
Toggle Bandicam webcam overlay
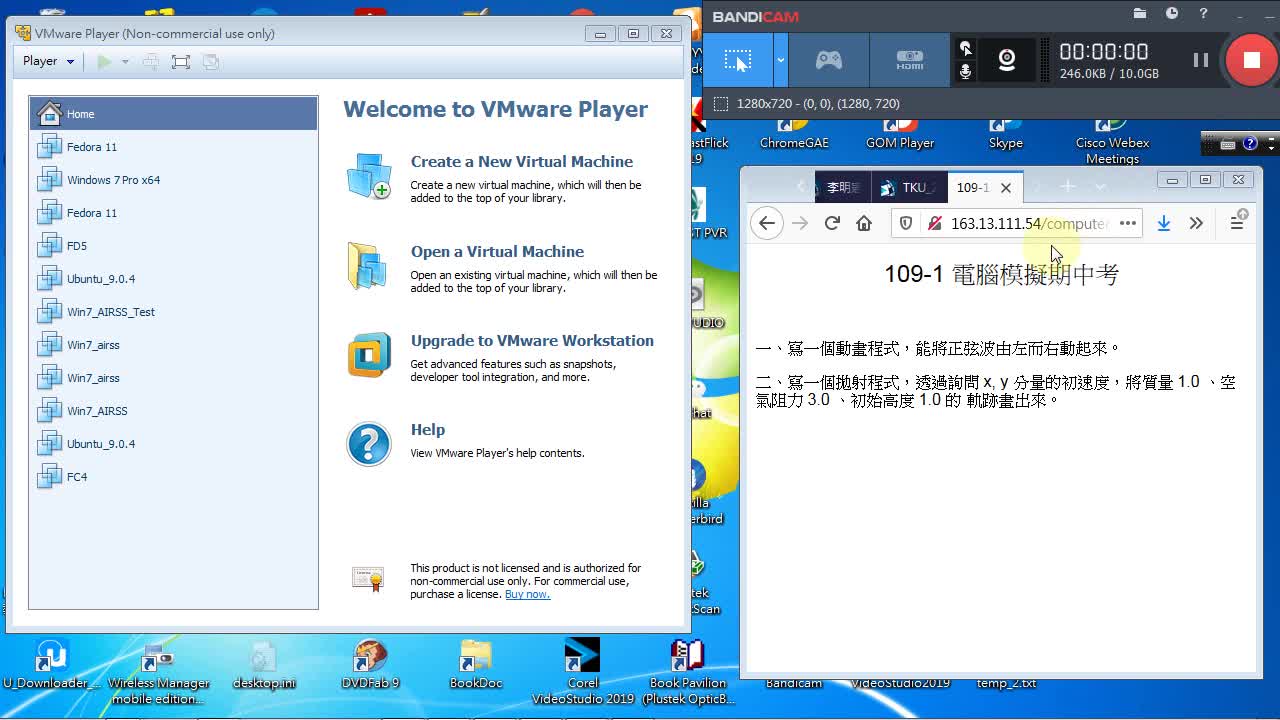[1007, 60]
